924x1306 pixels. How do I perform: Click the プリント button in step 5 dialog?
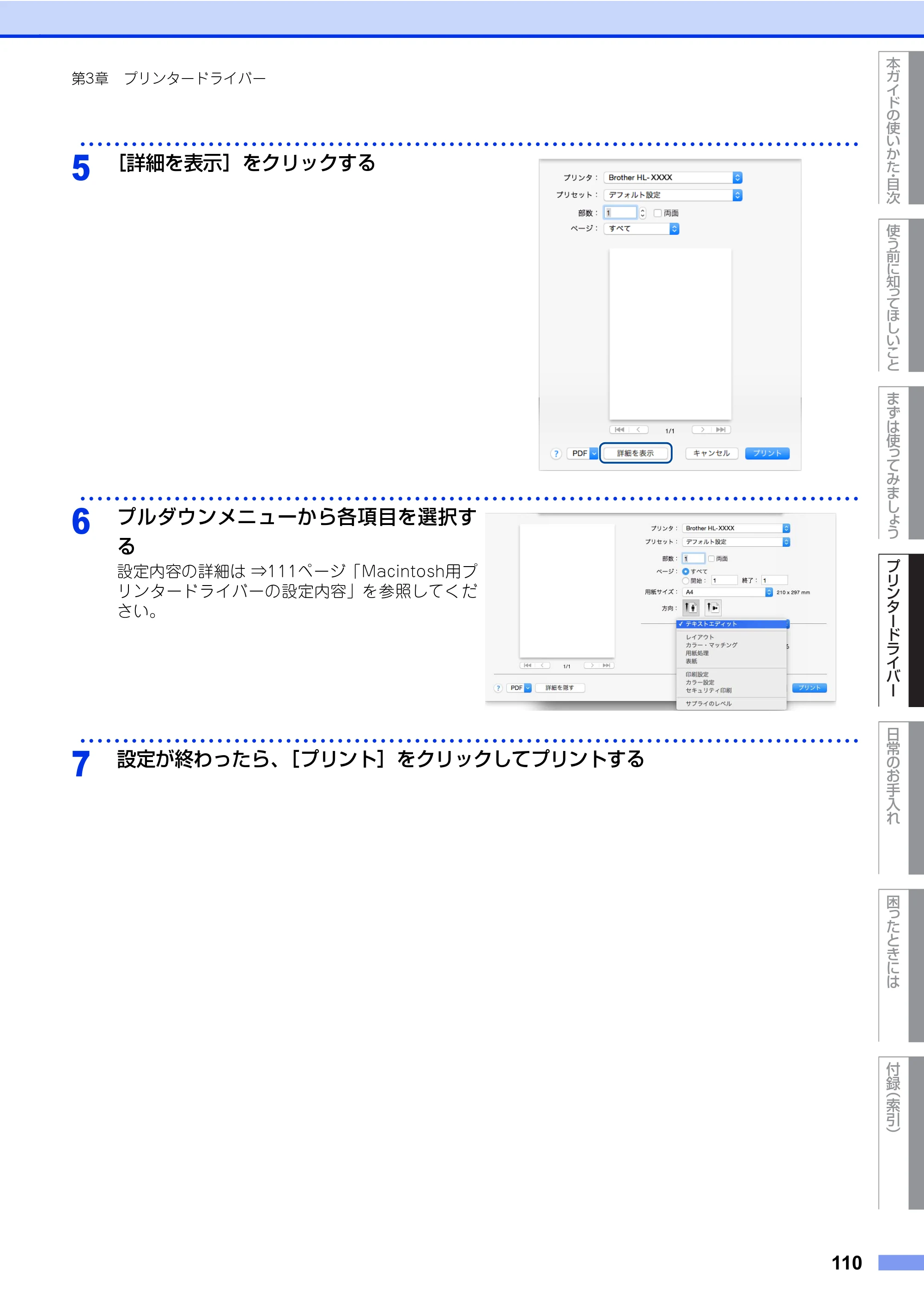click(767, 453)
